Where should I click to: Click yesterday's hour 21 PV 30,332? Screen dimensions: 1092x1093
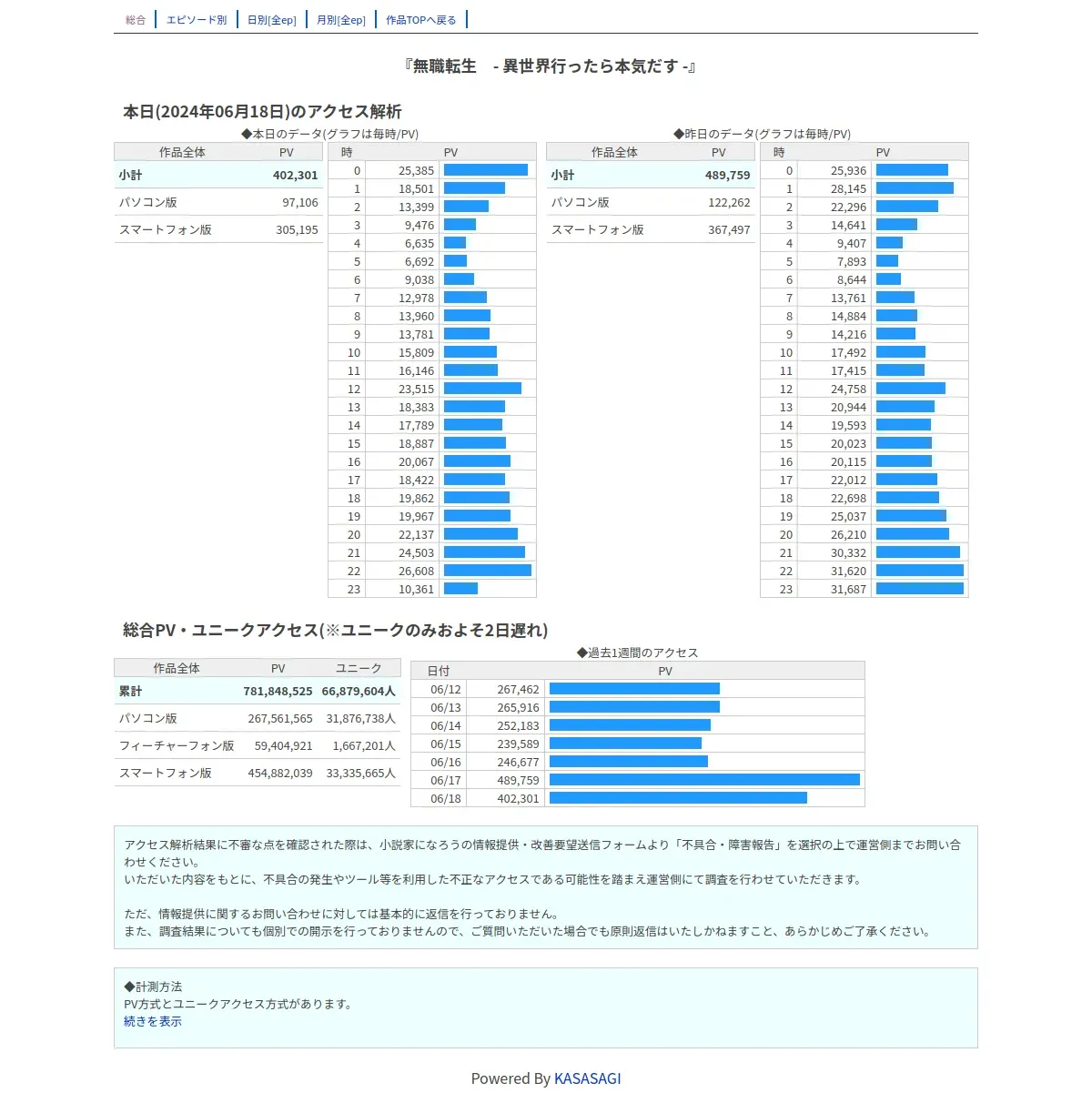point(849,552)
